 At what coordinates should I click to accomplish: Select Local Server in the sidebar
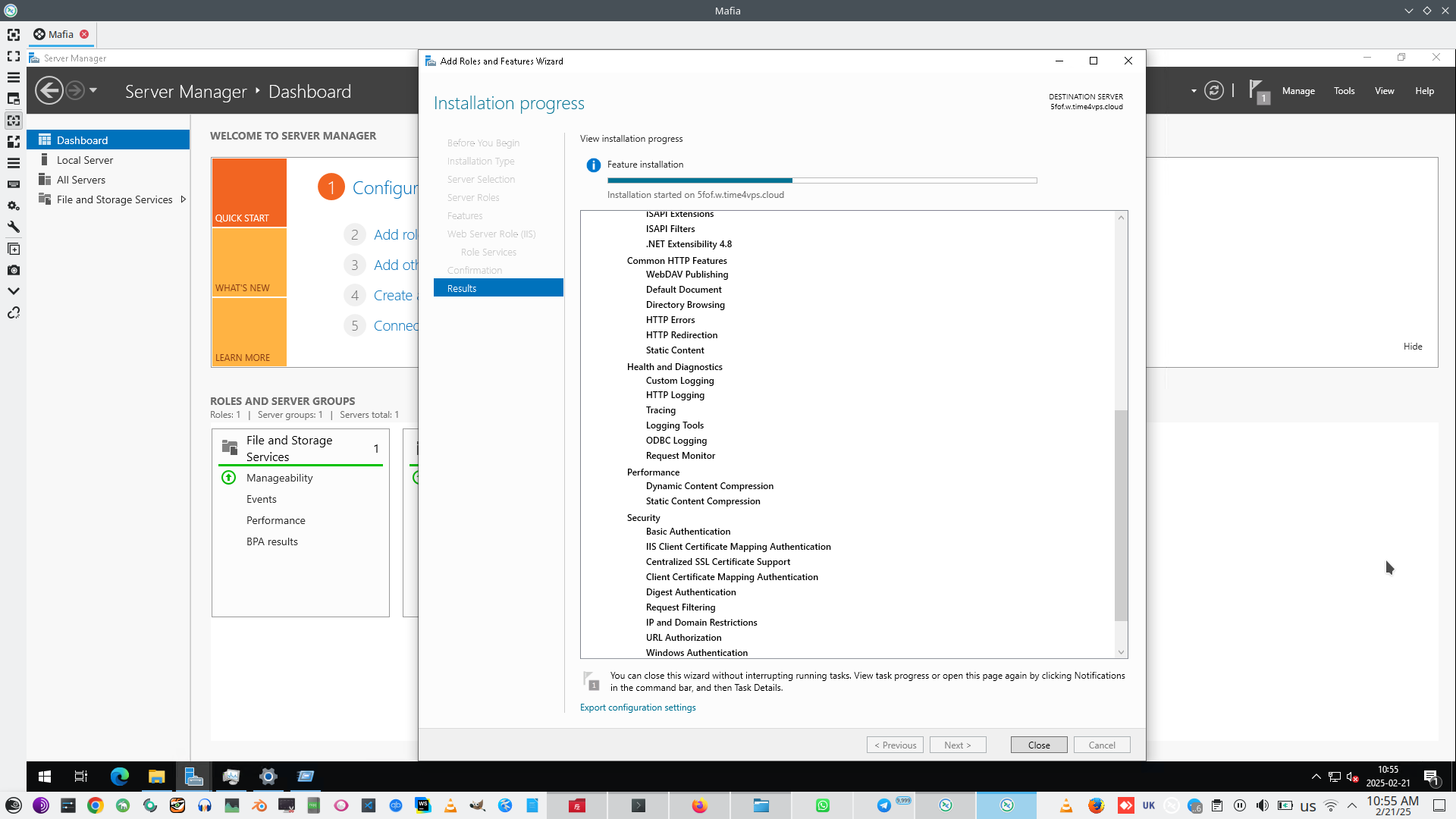(85, 160)
